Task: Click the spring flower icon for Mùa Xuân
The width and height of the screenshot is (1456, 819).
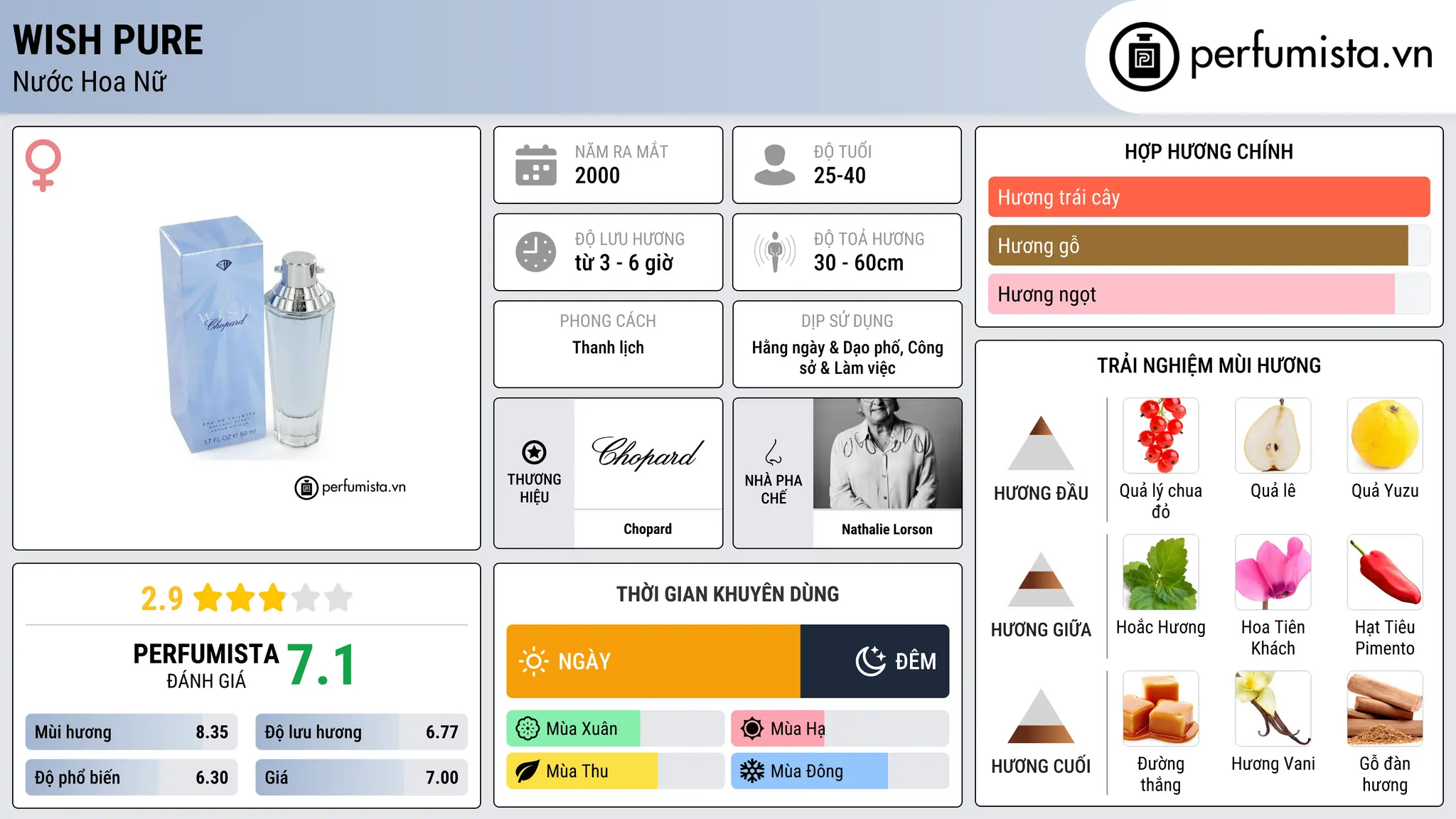Action: tap(528, 729)
